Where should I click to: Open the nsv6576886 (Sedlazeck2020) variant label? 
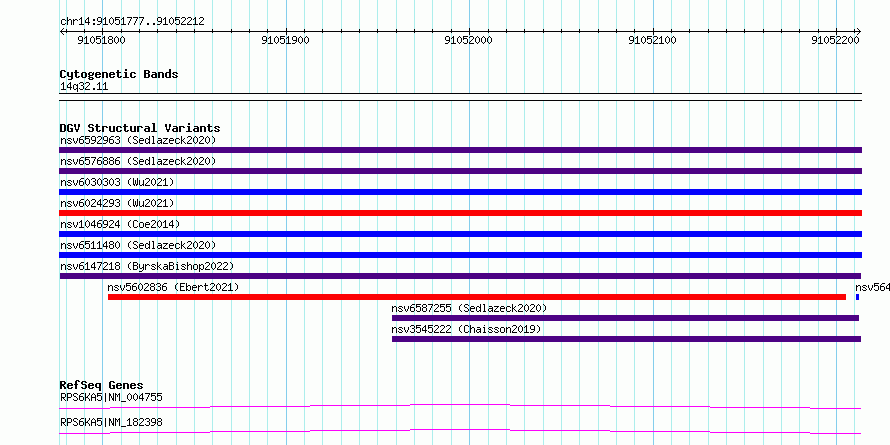[138, 161]
